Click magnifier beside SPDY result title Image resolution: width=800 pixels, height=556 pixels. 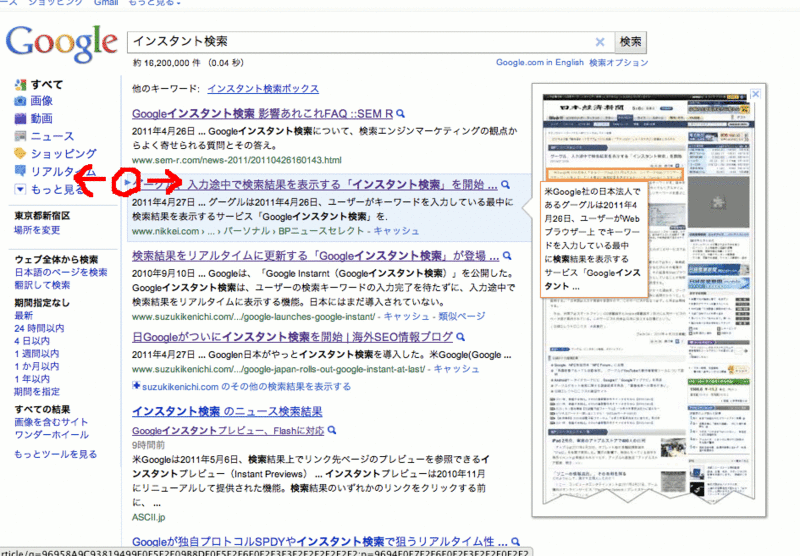tap(515, 542)
